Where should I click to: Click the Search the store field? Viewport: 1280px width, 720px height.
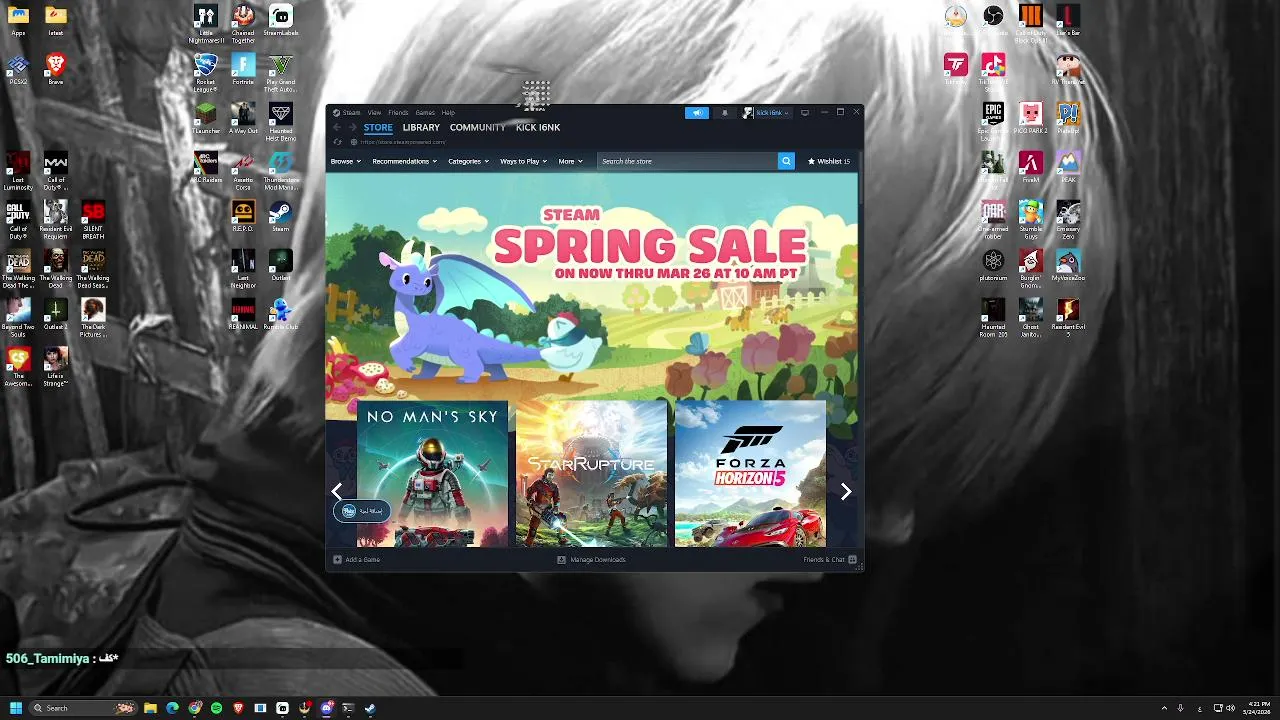(688, 161)
